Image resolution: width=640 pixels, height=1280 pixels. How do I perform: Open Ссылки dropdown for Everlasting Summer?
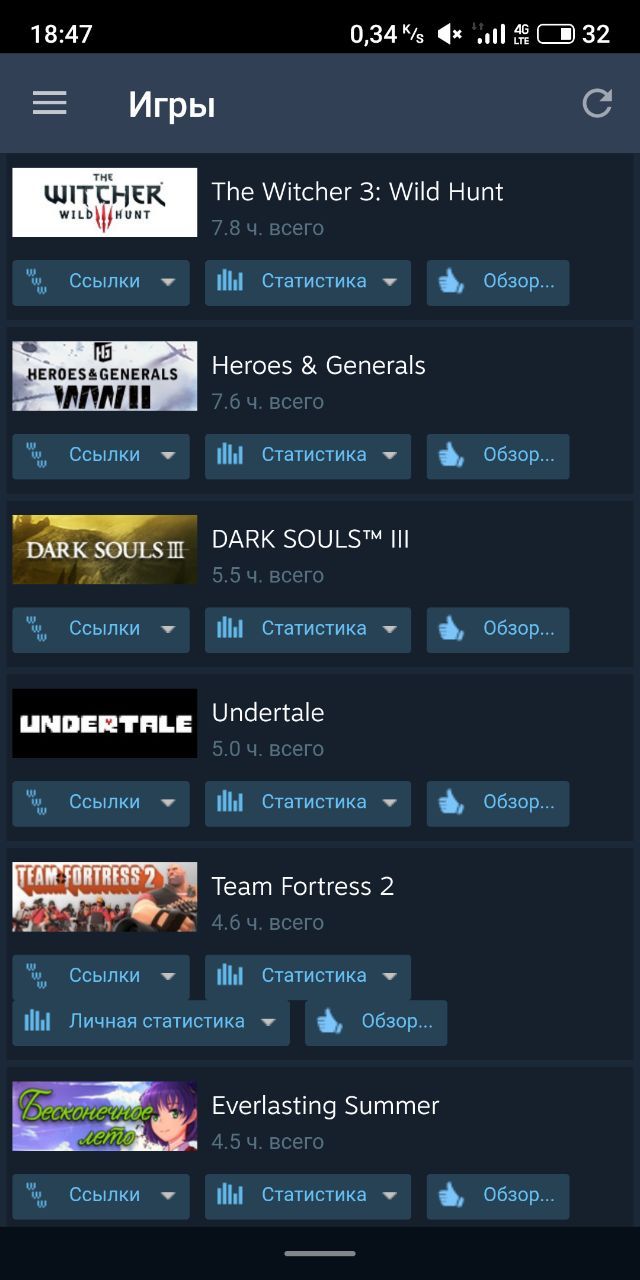(x=101, y=1195)
